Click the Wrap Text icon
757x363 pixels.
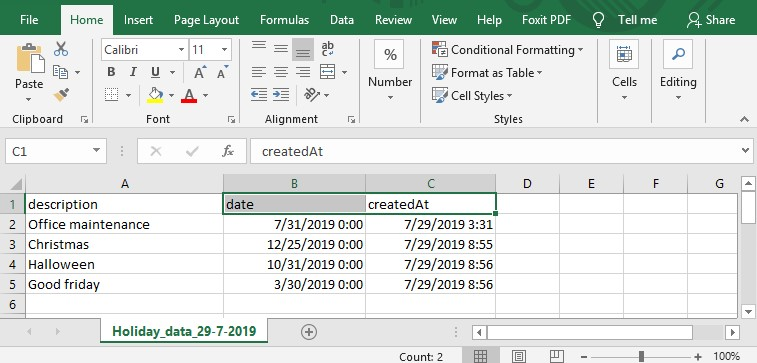(x=328, y=49)
